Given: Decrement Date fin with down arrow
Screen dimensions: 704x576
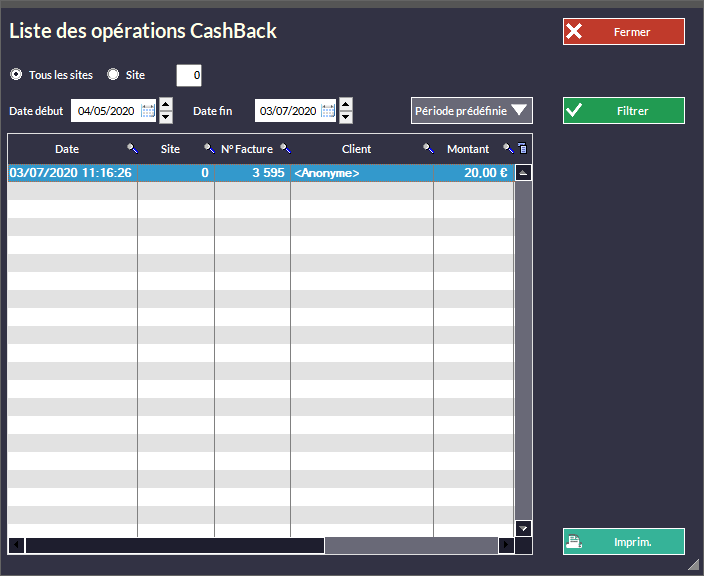Looking at the screenshot, I should click(346, 117).
